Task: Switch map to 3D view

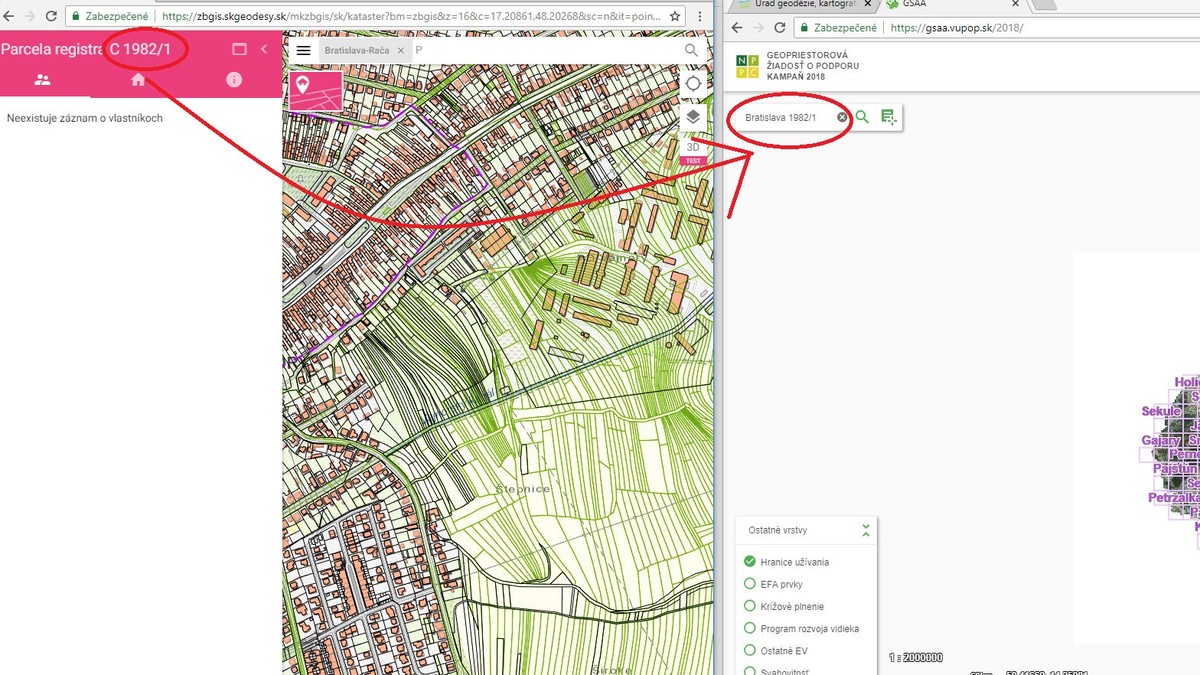Action: coord(693,147)
